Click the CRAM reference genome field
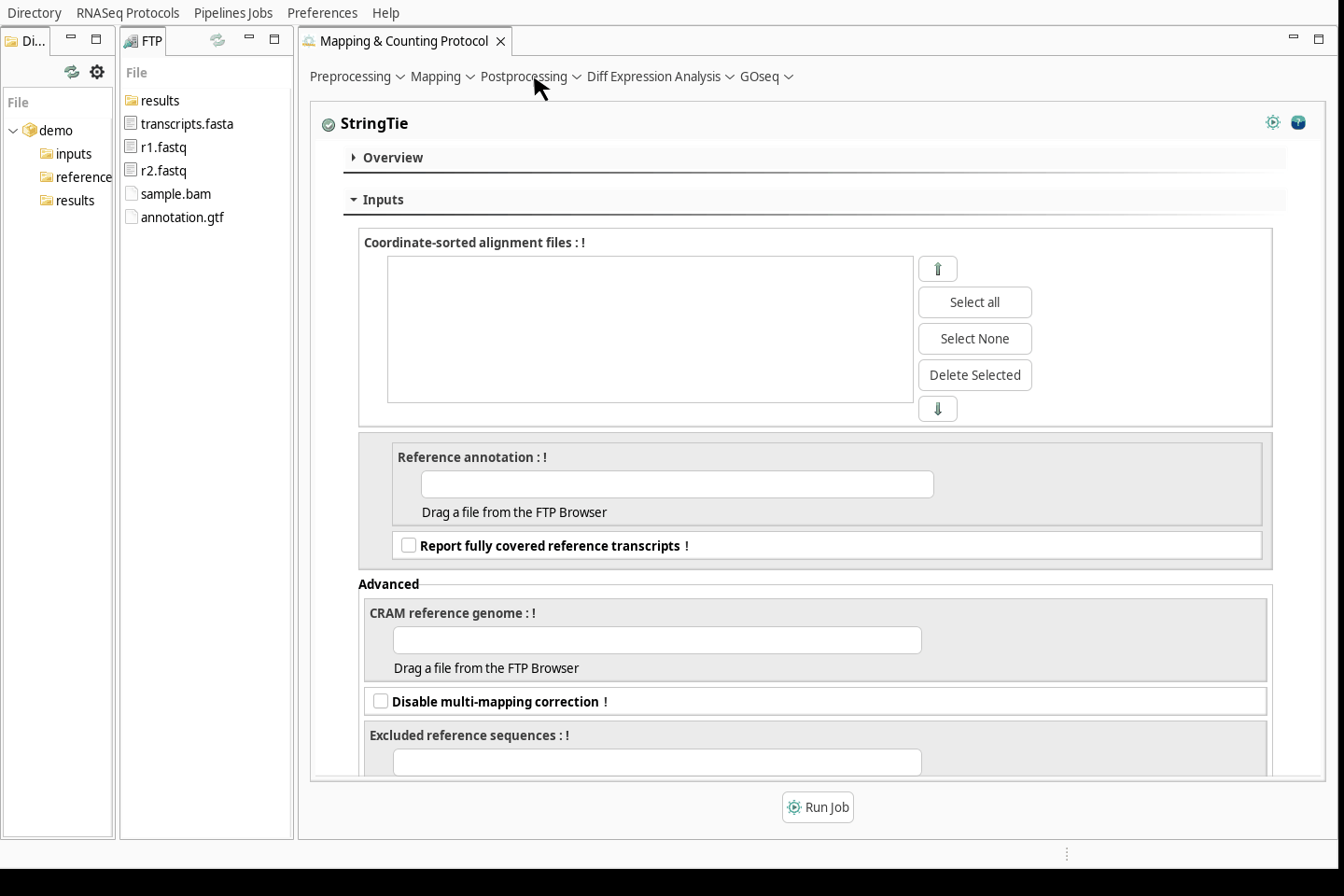This screenshot has height=896, width=1344. (x=657, y=640)
